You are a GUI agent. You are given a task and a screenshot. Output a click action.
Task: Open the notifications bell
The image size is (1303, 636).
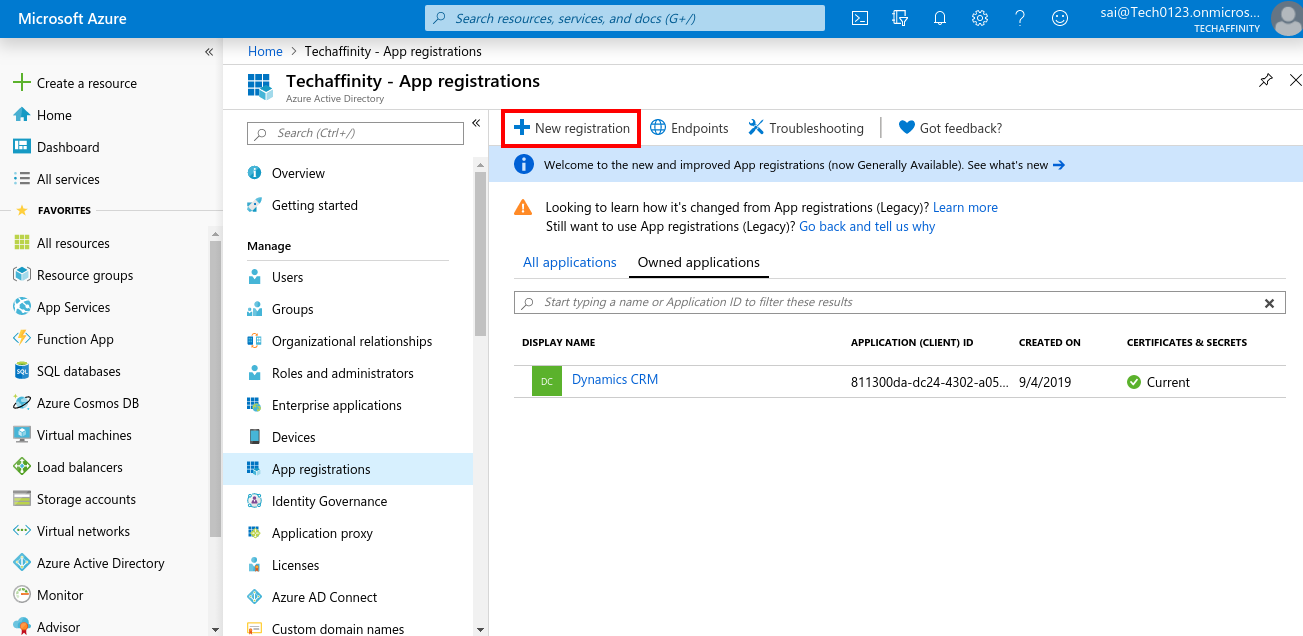click(938, 17)
